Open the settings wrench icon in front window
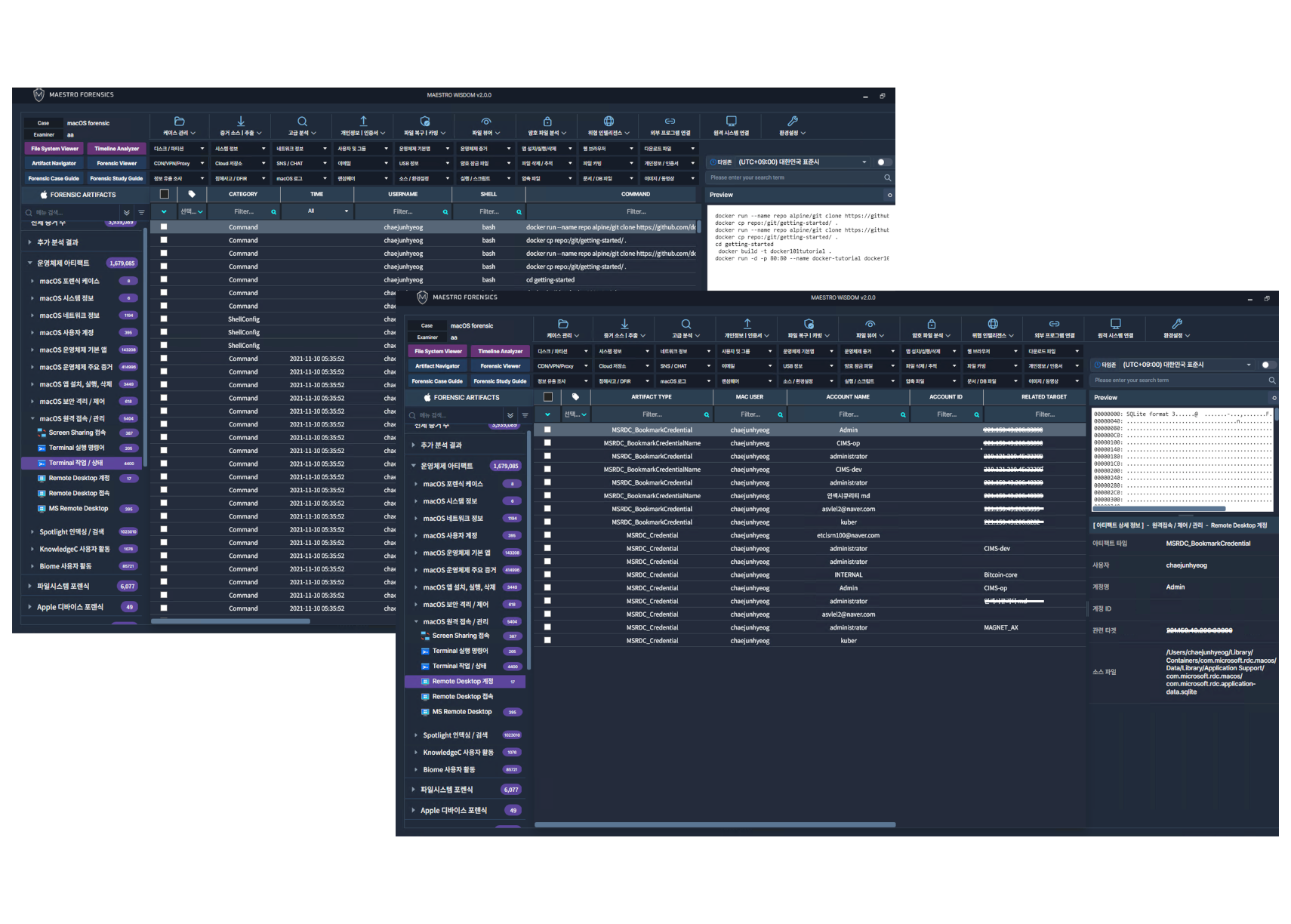This screenshot has height=924, width=1291. 1177,324
